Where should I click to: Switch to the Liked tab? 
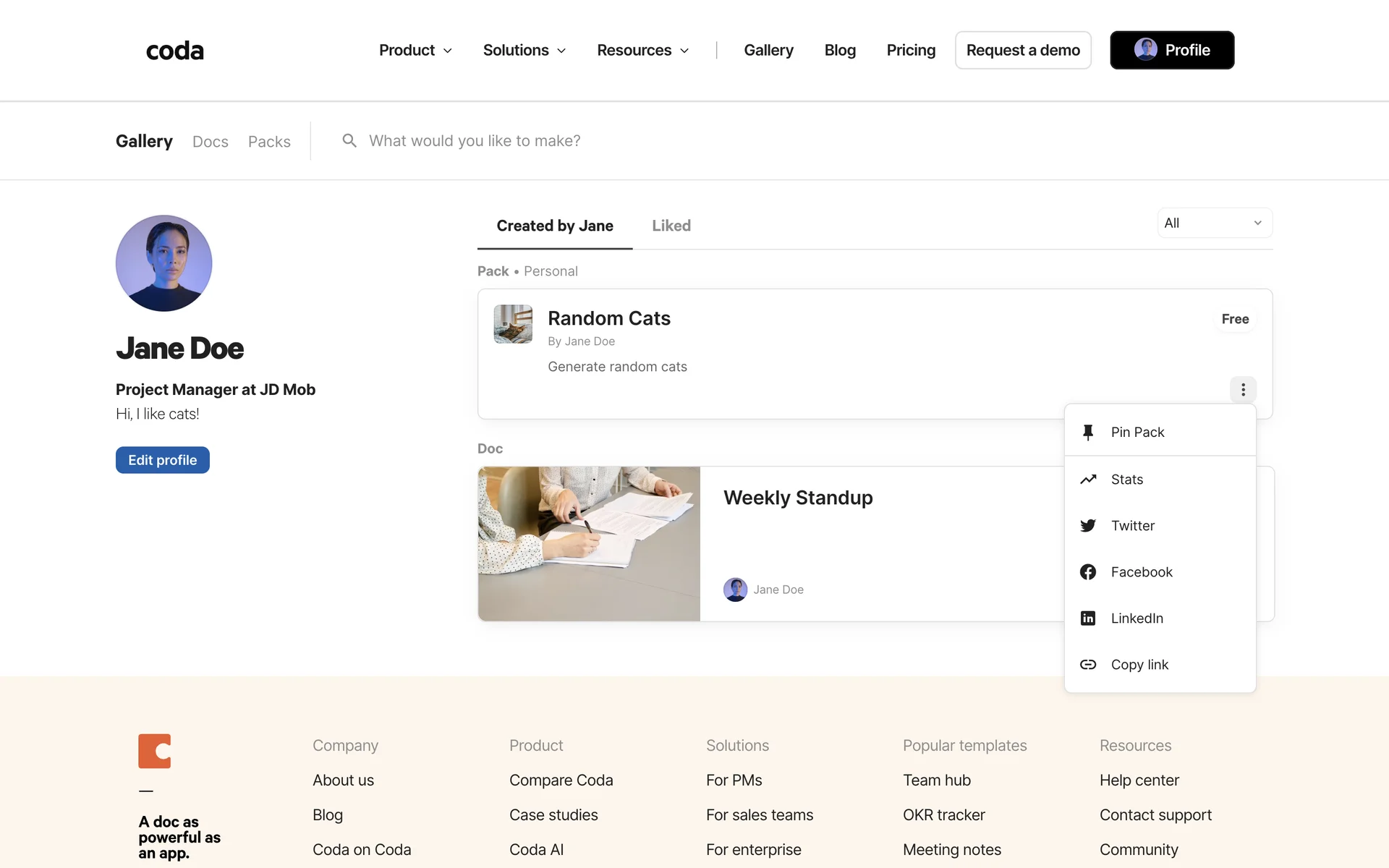click(x=671, y=226)
